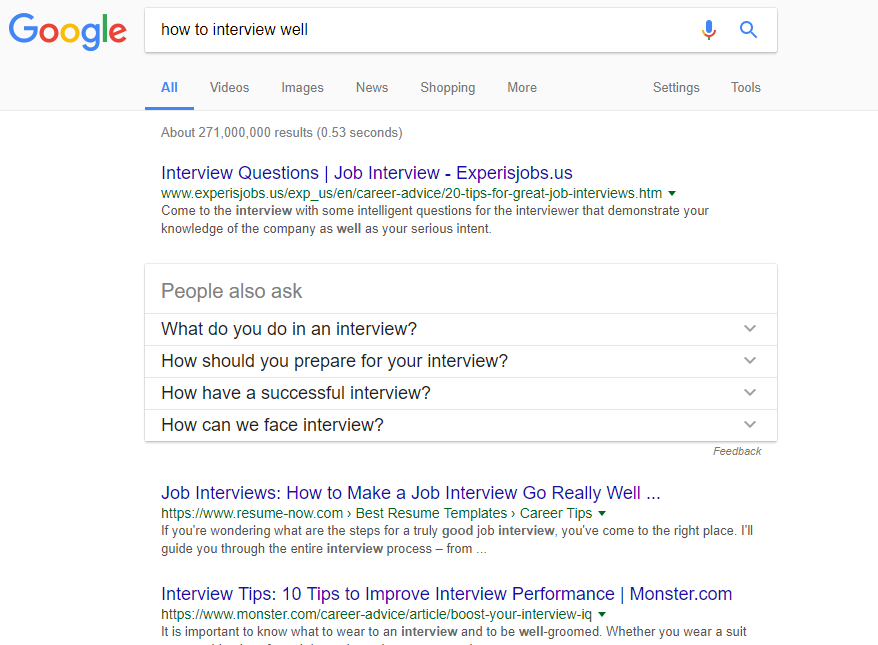Start voice search with the microphone icon
Viewport: 878px width, 645px height.
(709, 30)
